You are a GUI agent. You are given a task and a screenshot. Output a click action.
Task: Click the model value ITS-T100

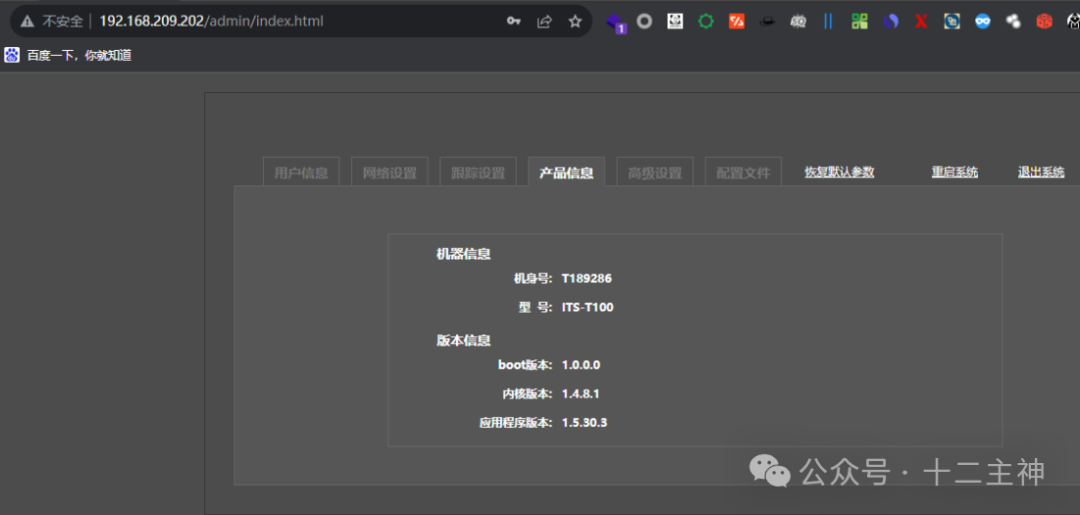[588, 307]
